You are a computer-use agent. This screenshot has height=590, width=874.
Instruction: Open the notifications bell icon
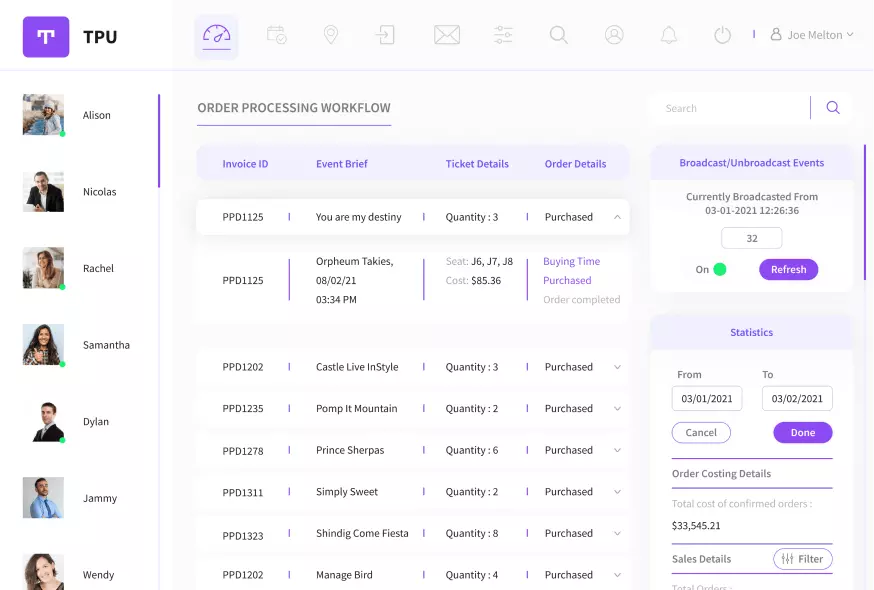click(x=668, y=35)
